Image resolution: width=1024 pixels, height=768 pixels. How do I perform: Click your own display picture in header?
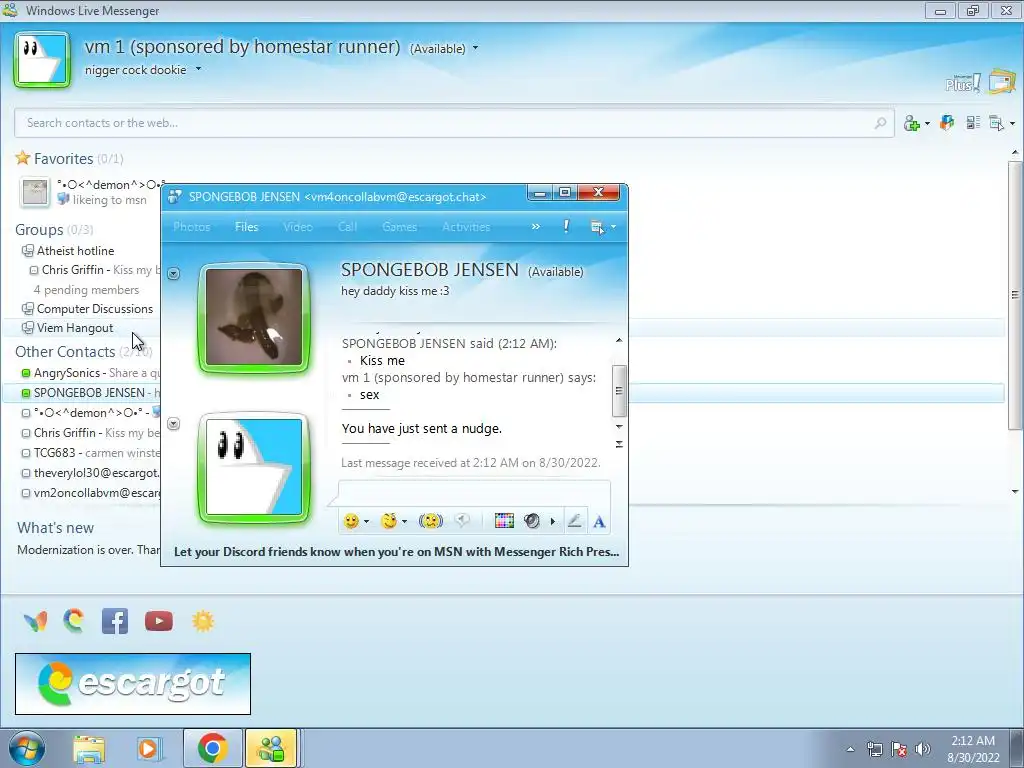pyautogui.click(x=42, y=60)
